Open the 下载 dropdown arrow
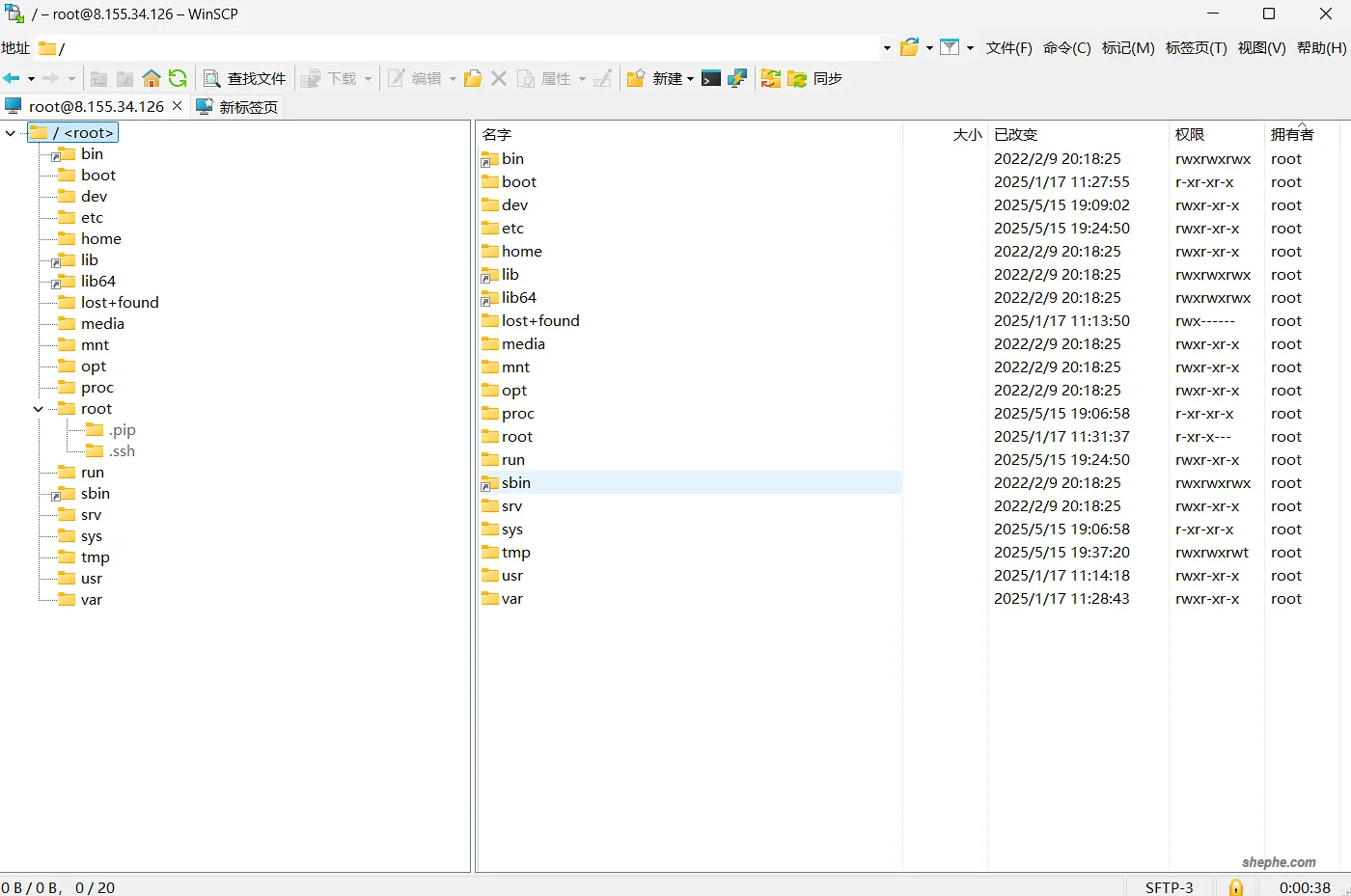The width and height of the screenshot is (1351, 896). (x=367, y=78)
